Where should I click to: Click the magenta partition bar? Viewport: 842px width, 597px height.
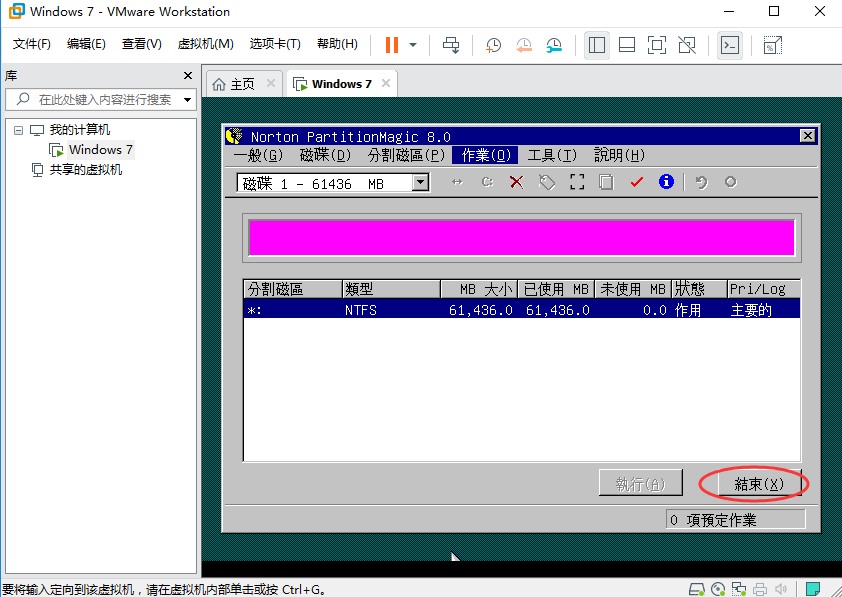pos(521,237)
